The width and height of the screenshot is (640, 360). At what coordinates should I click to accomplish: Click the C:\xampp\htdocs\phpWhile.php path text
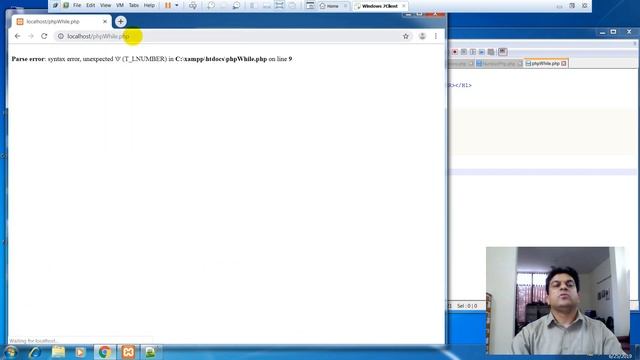(x=221, y=59)
